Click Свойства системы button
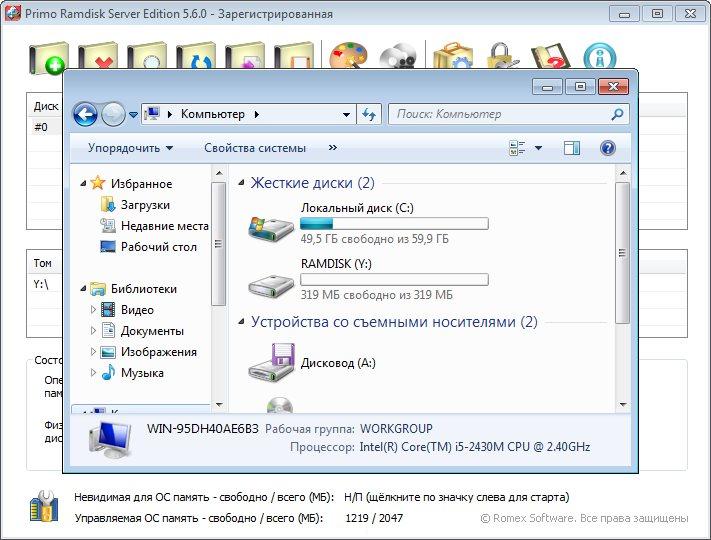The width and height of the screenshot is (711, 540). point(255,148)
